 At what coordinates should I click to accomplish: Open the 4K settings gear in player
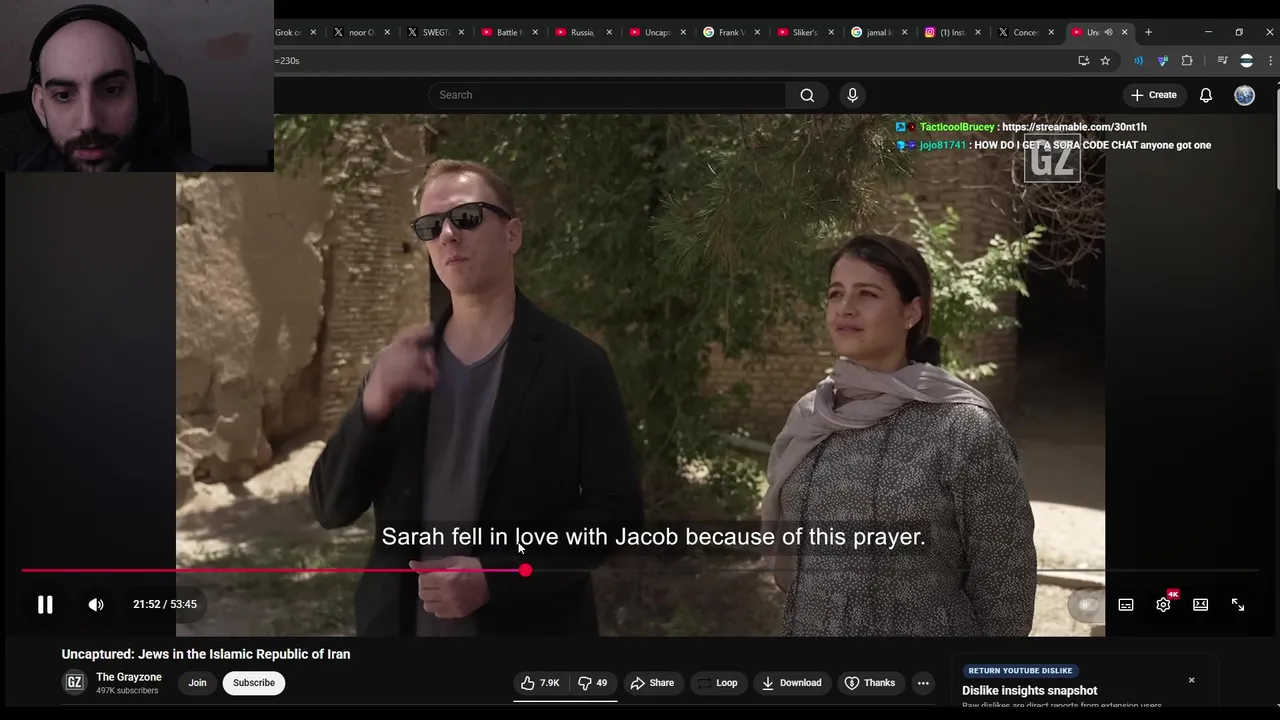tap(1163, 604)
